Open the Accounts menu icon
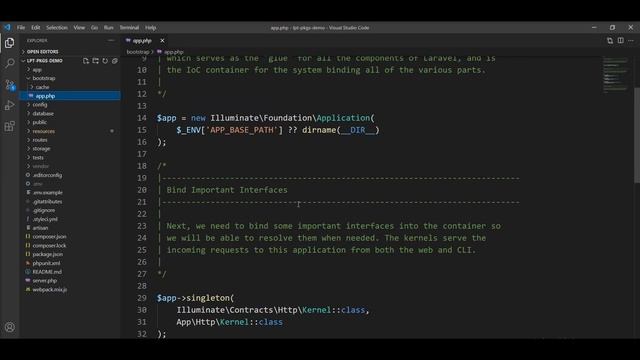Image resolution: width=640 pixels, height=360 pixels. [x=9, y=327]
